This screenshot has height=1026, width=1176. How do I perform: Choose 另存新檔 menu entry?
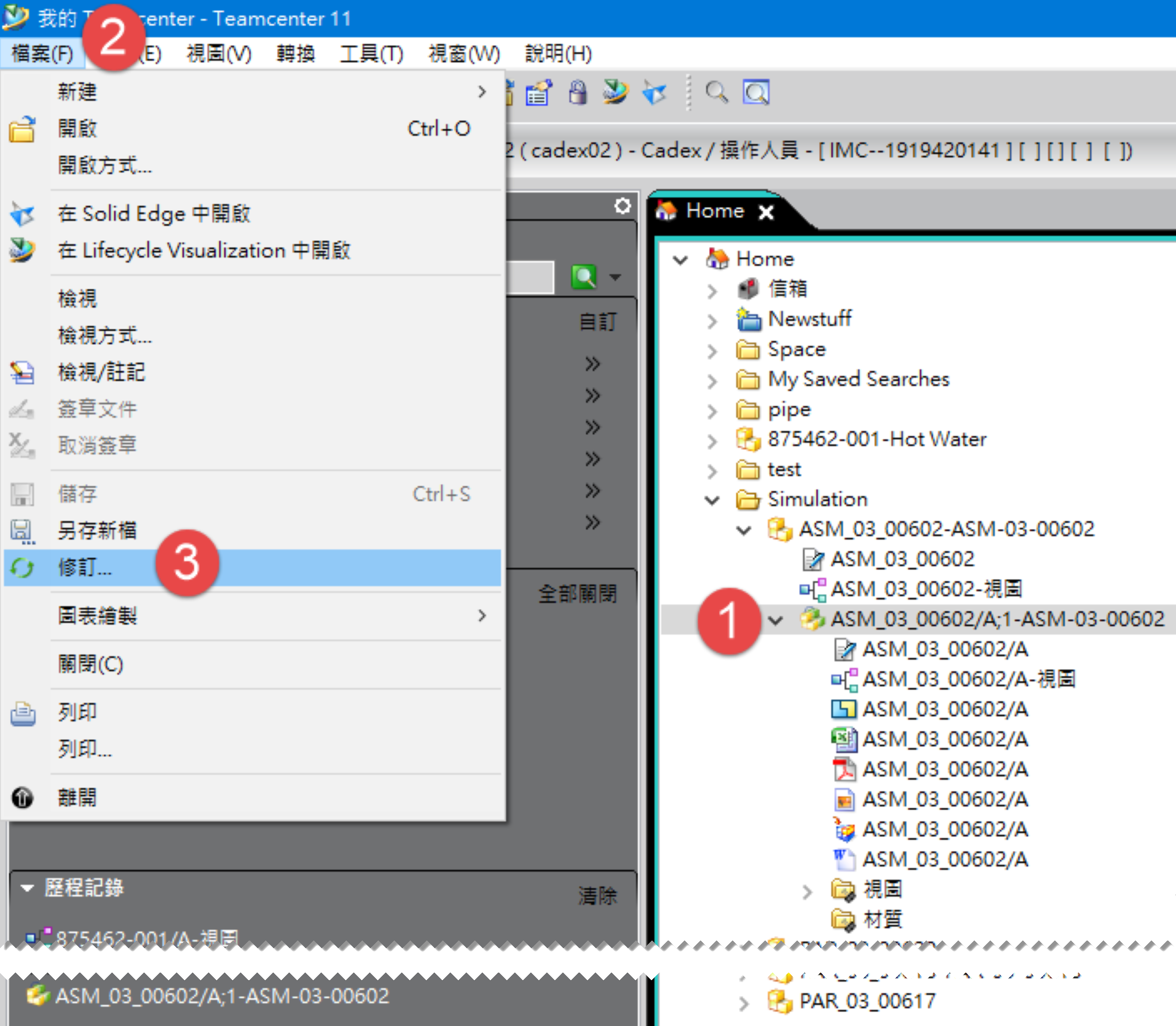[252, 531]
